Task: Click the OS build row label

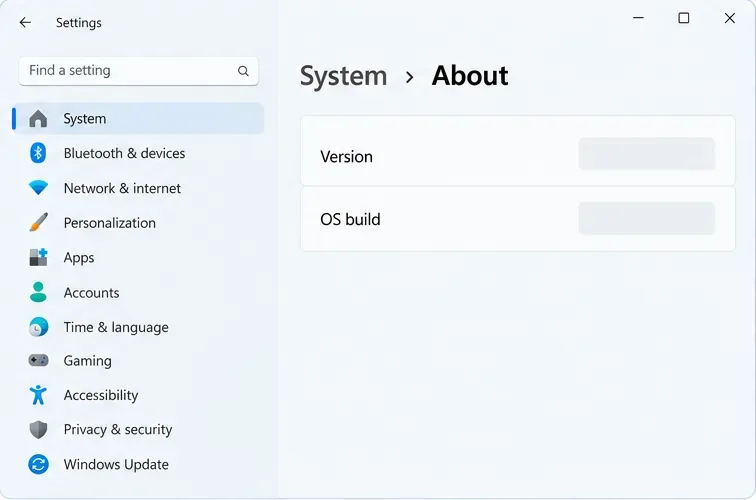Action: coord(350,219)
